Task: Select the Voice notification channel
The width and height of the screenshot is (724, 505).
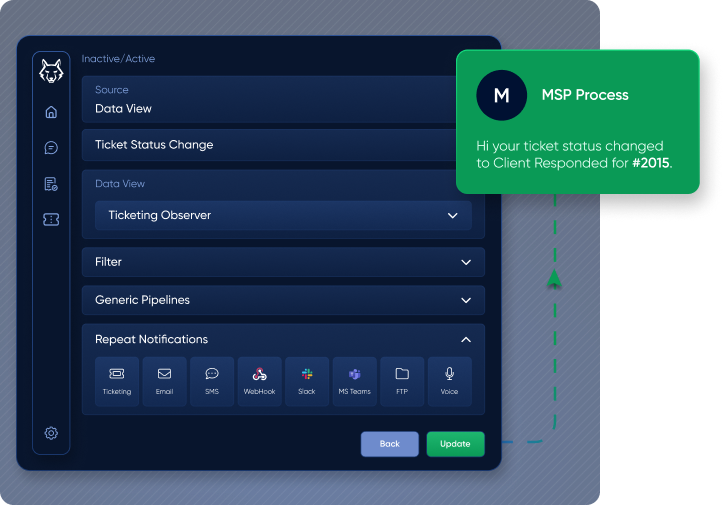Action: point(449,381)
